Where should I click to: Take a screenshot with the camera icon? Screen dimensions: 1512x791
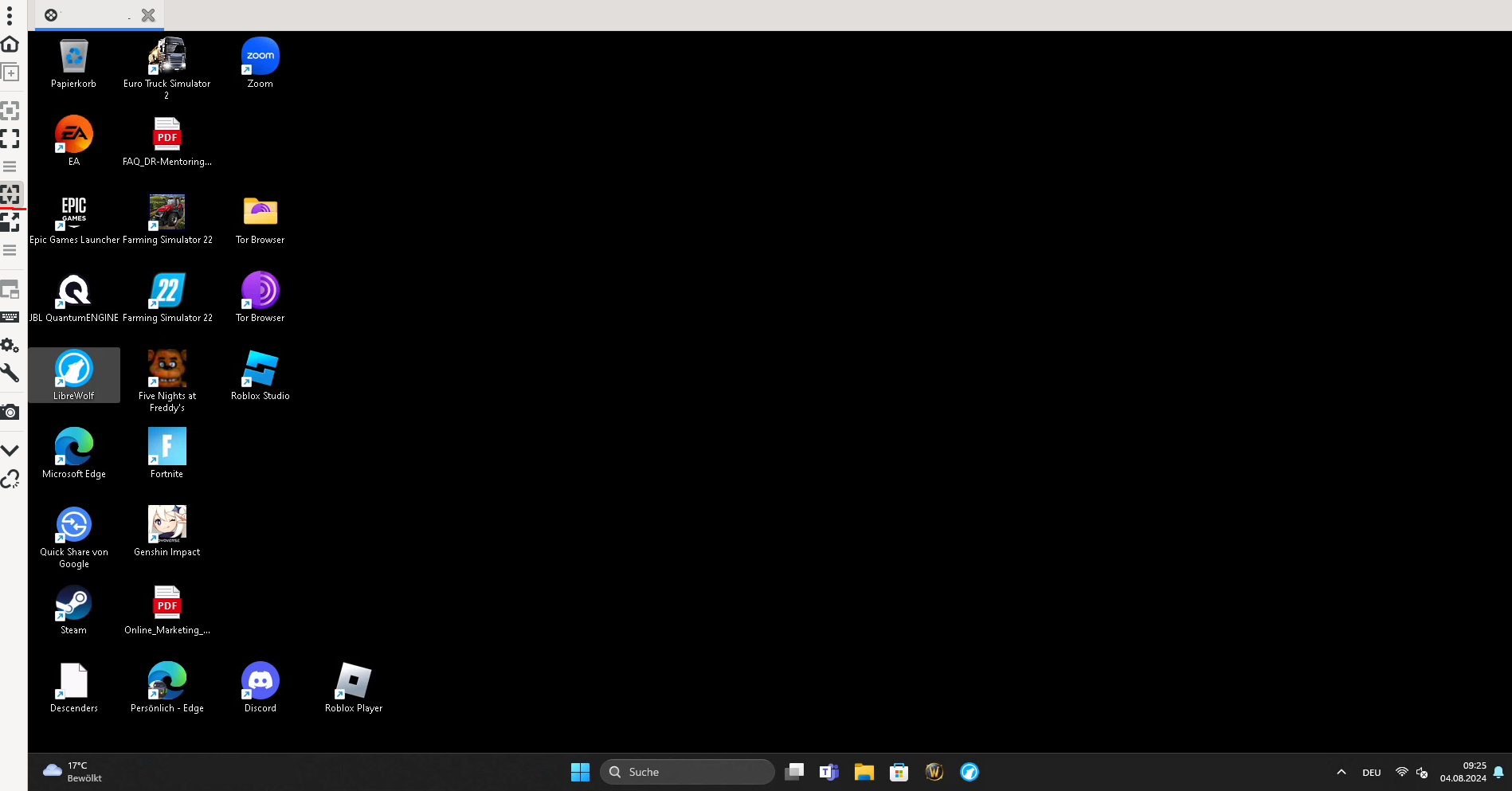point(10,412)
